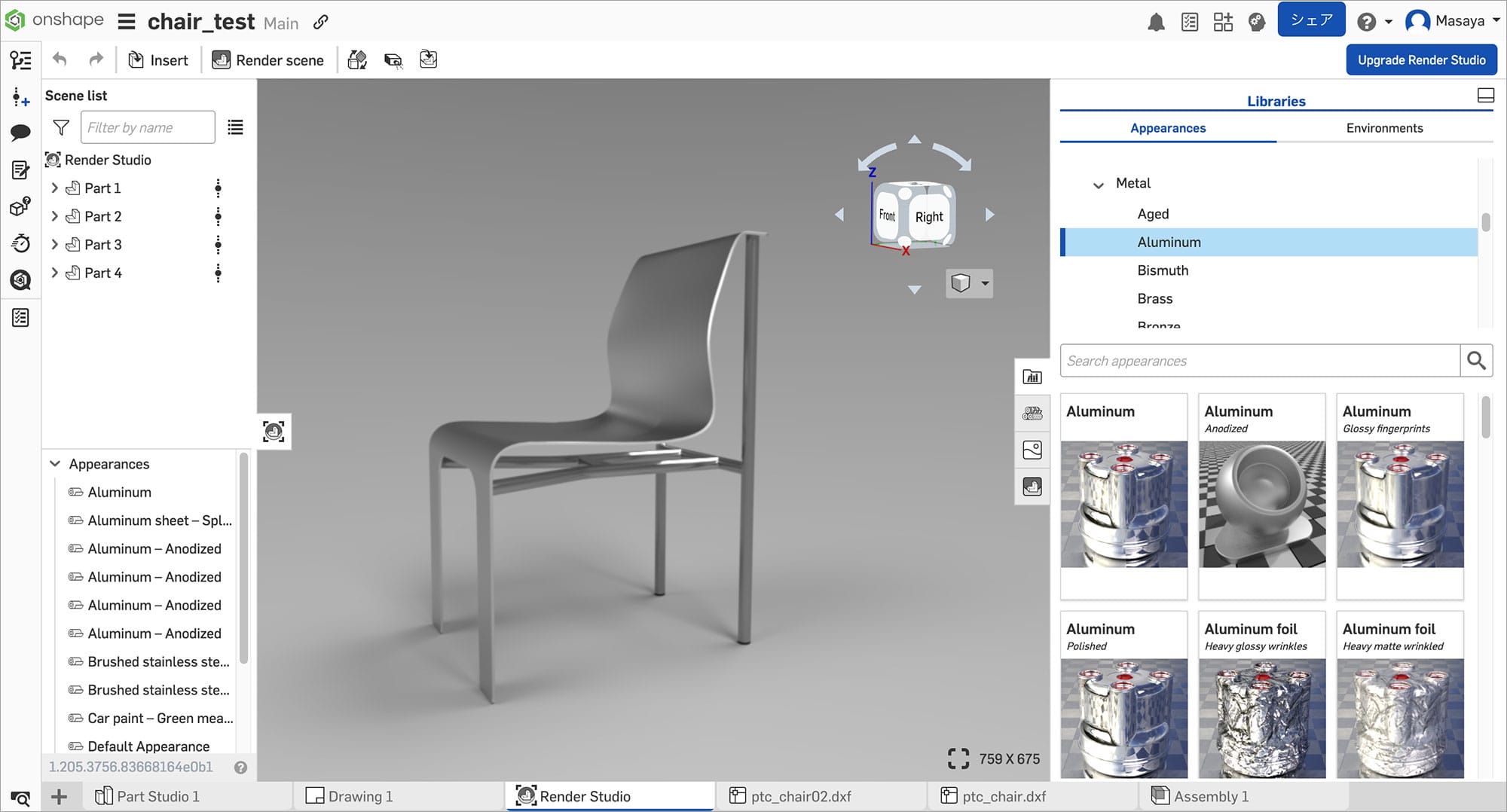Select Bismuth in the Metal list

pyautogui.click(x=1163, y=270)
